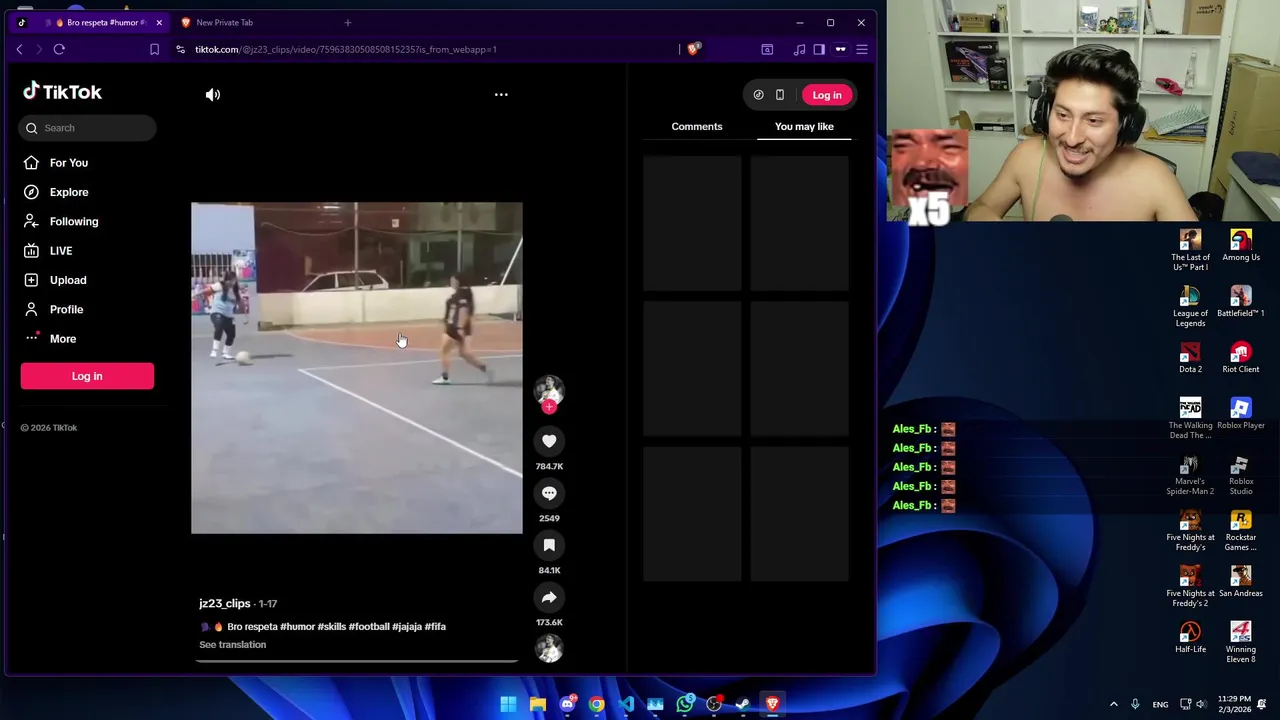The height and width of the screenshot is (720, 1280).
Task: Open the ENG language switcher
Action: 1160,705
